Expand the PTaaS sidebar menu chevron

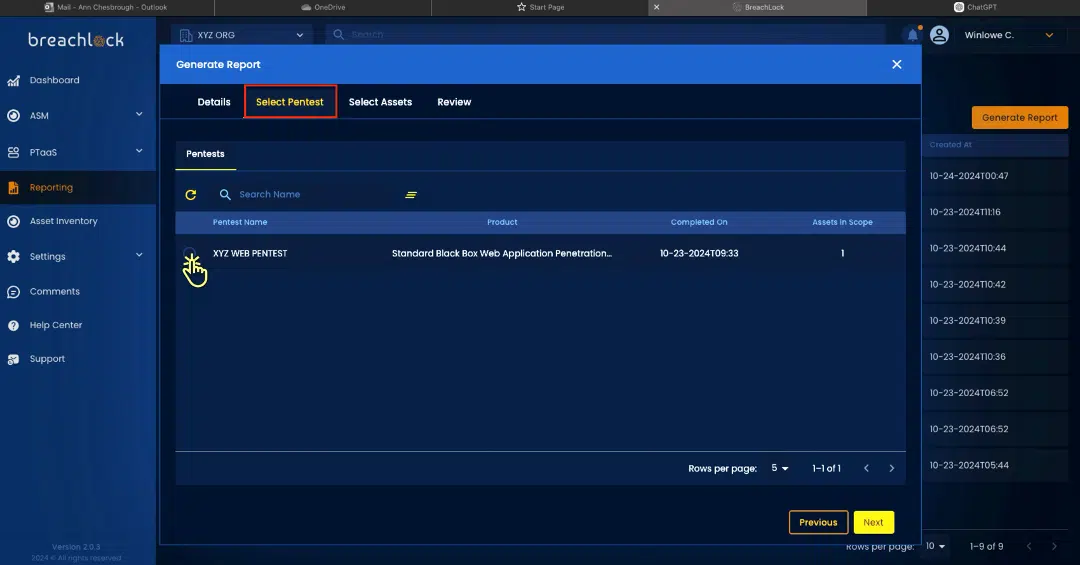point(139,151)
